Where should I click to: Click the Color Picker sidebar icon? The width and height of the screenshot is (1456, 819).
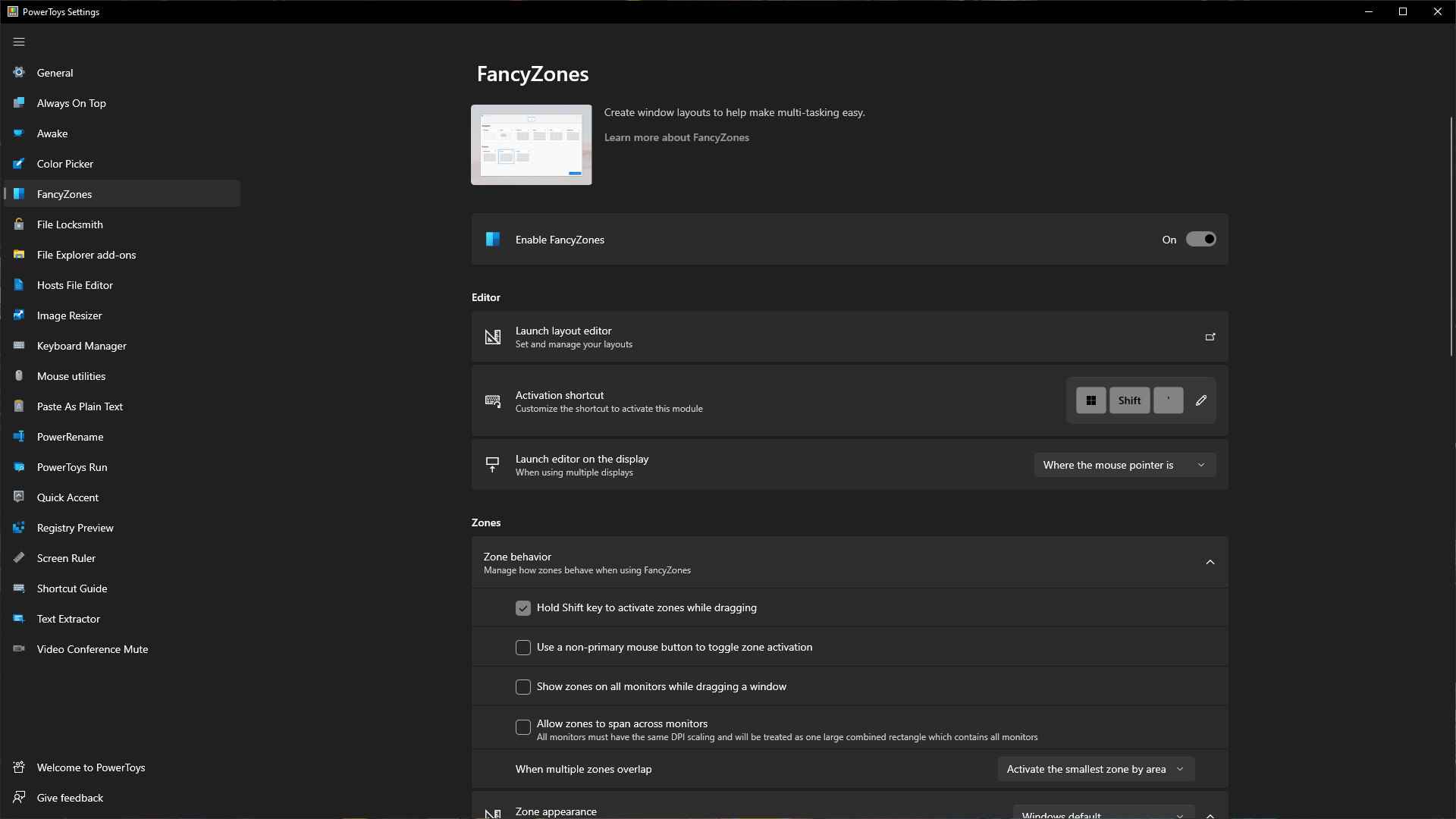19,163
